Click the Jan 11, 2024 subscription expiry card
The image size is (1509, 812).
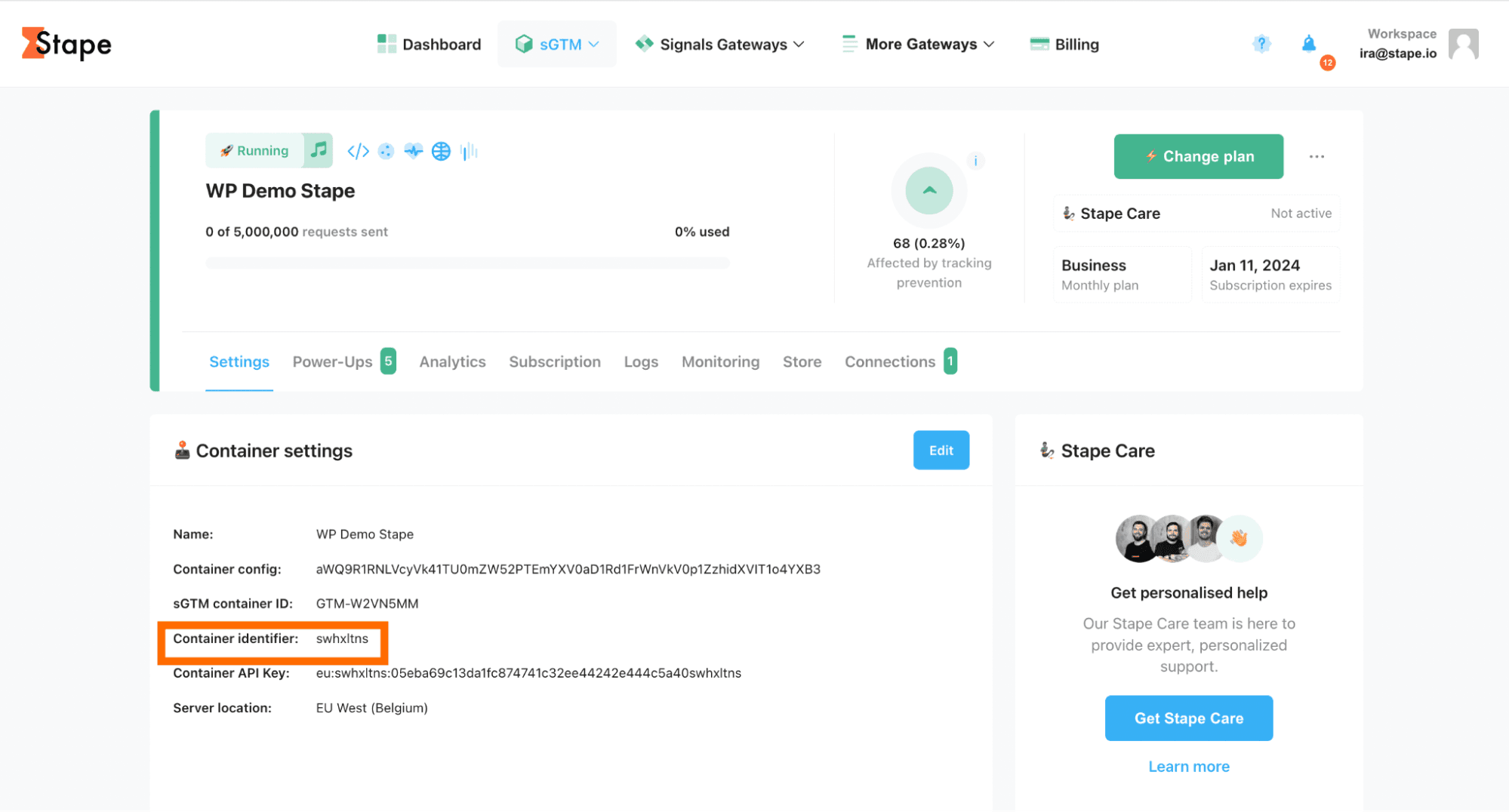click(x=1270, y=275)
